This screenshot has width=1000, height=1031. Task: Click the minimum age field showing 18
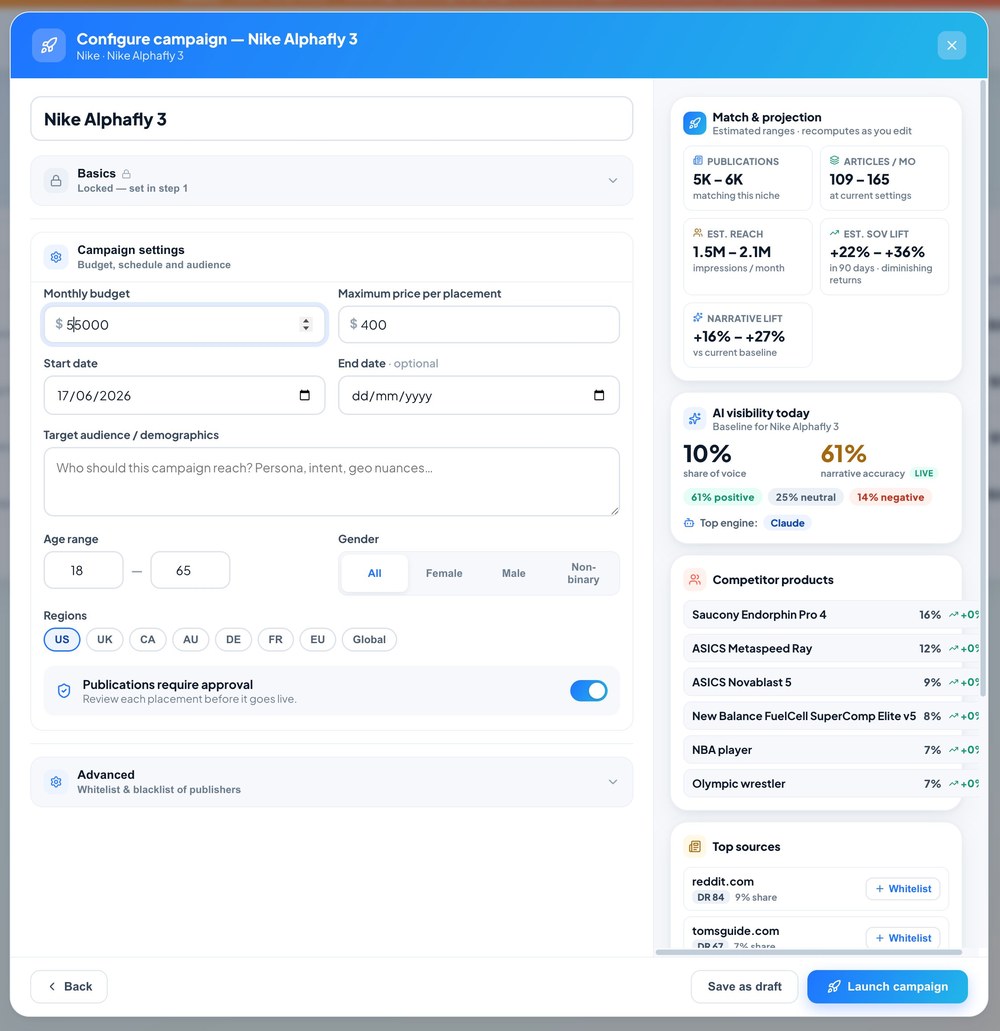[83, 570]
